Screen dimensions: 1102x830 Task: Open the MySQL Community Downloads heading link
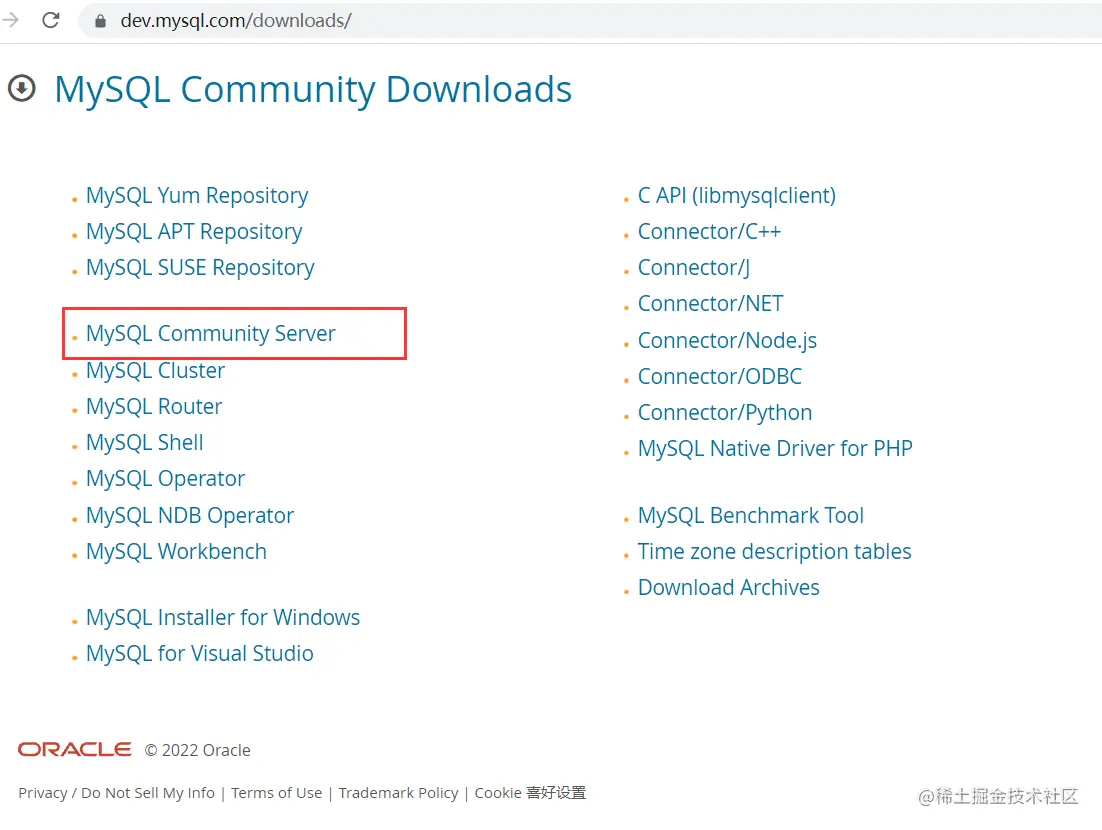coord(313,90)
